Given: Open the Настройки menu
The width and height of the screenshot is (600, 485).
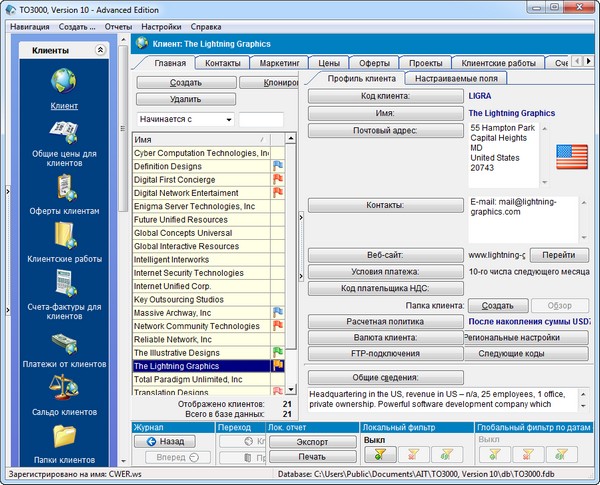Looking at the screenshot, I should (x=161, y=26).
